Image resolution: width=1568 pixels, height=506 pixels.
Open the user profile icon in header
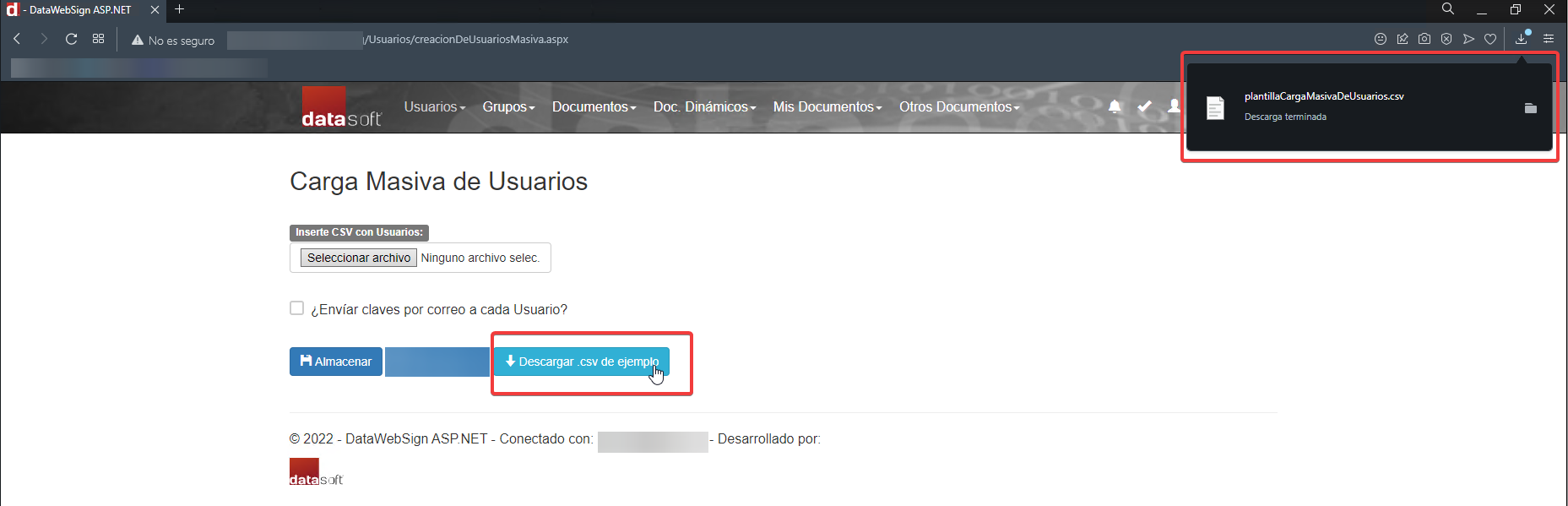[x=1174, y=106]
